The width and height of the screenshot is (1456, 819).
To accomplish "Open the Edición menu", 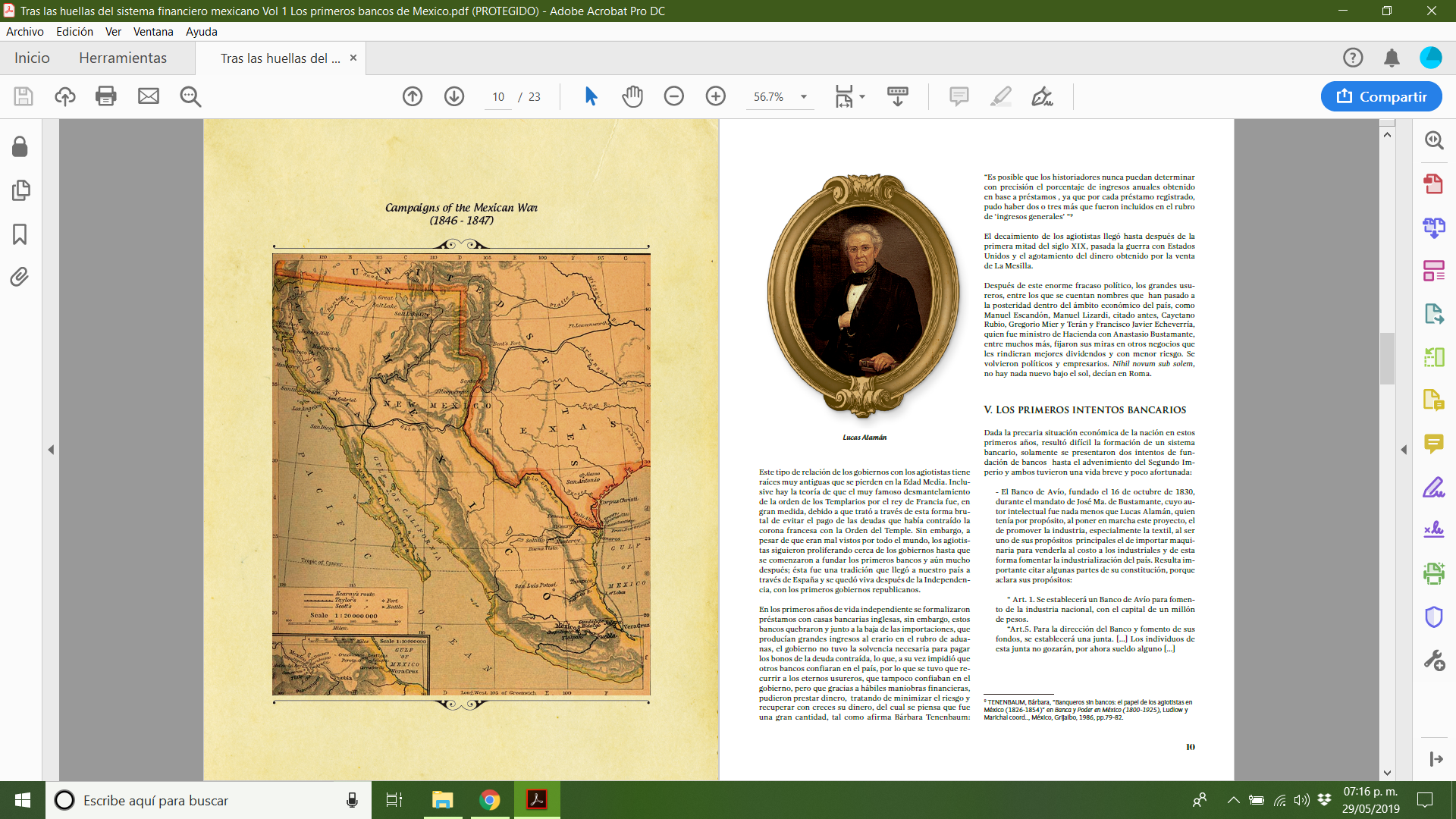I will [x=74, y=32].
